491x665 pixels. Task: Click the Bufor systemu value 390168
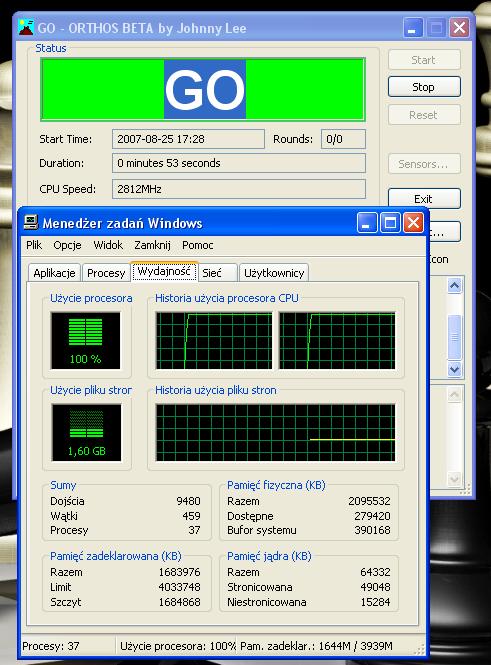point(372,530)
